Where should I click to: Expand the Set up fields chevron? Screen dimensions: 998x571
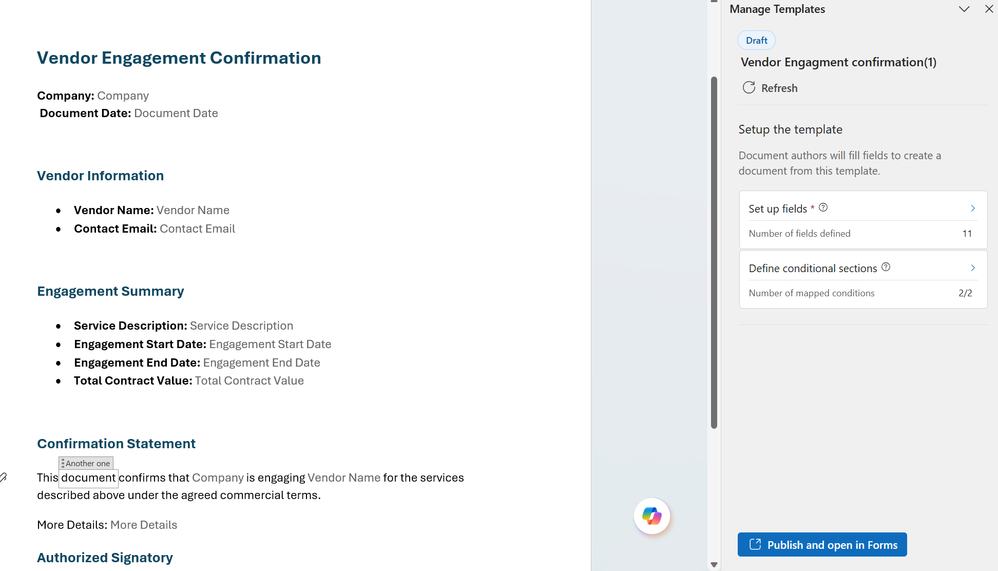(x=973, y=208)
